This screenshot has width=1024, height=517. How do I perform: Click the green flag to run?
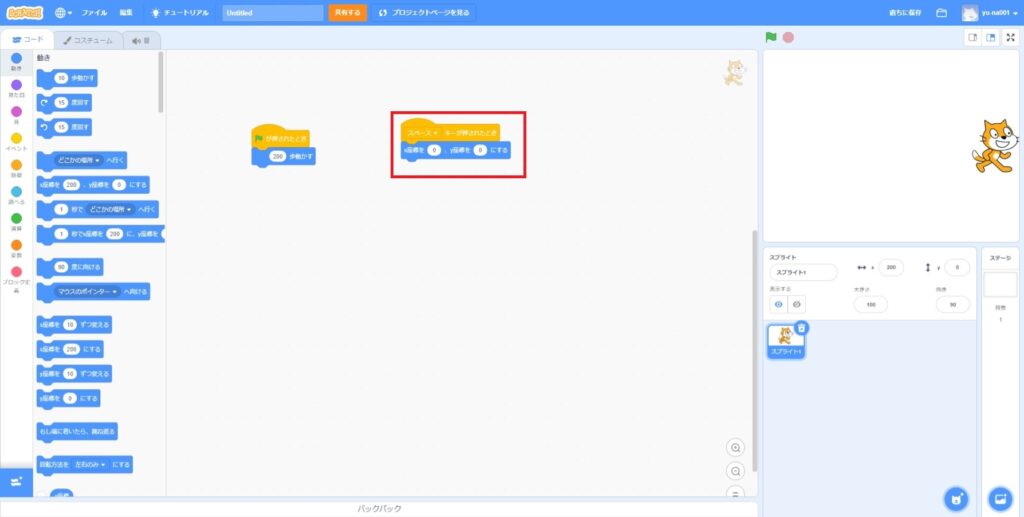[771, 37]
